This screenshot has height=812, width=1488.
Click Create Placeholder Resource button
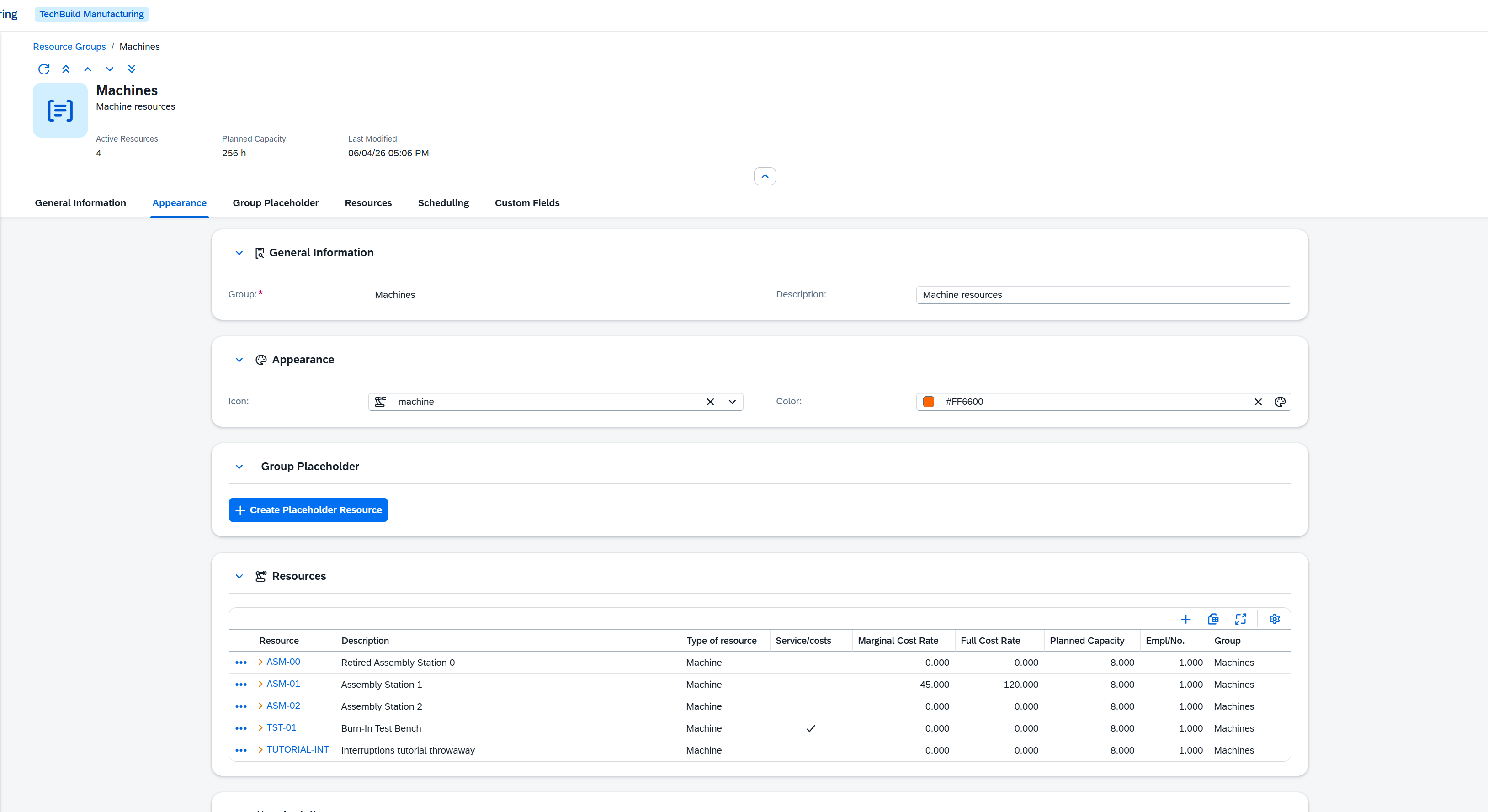(x=308, y=510)
